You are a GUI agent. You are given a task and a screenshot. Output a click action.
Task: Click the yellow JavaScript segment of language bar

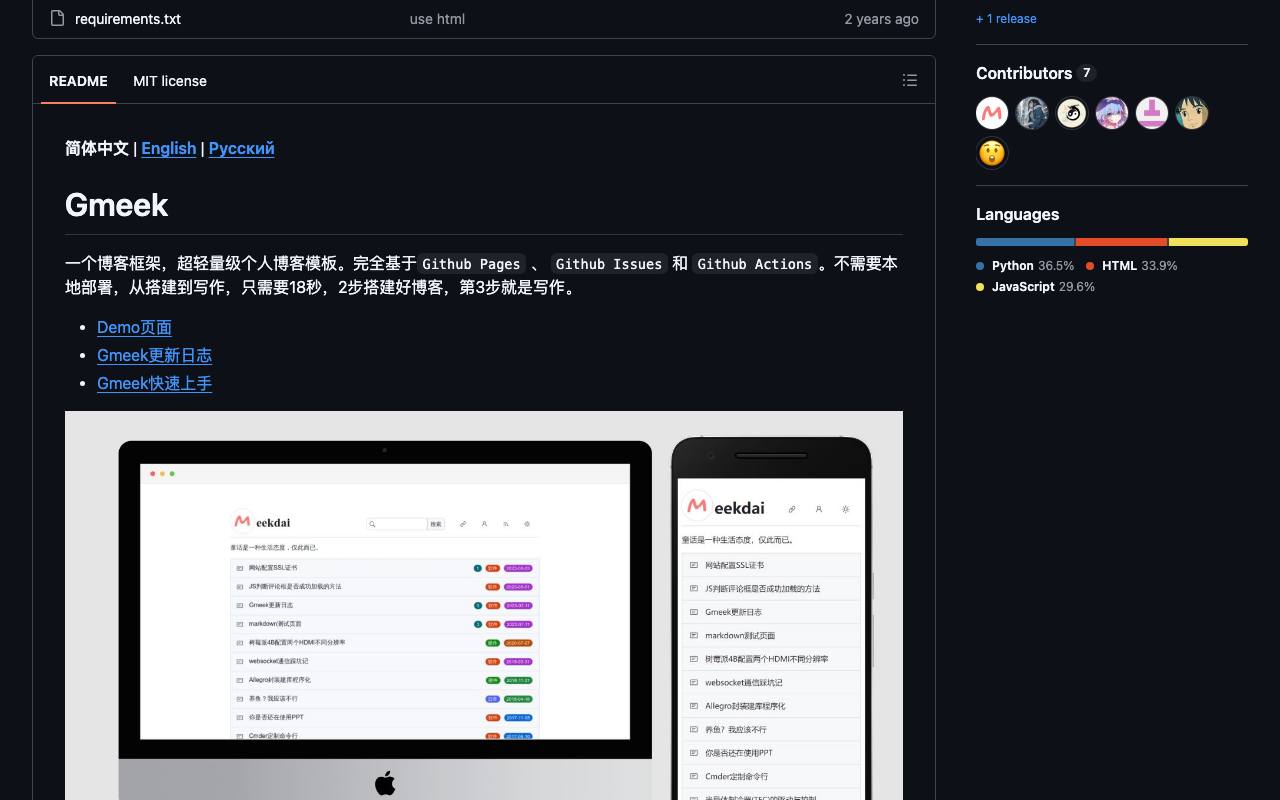(1208, 242)
